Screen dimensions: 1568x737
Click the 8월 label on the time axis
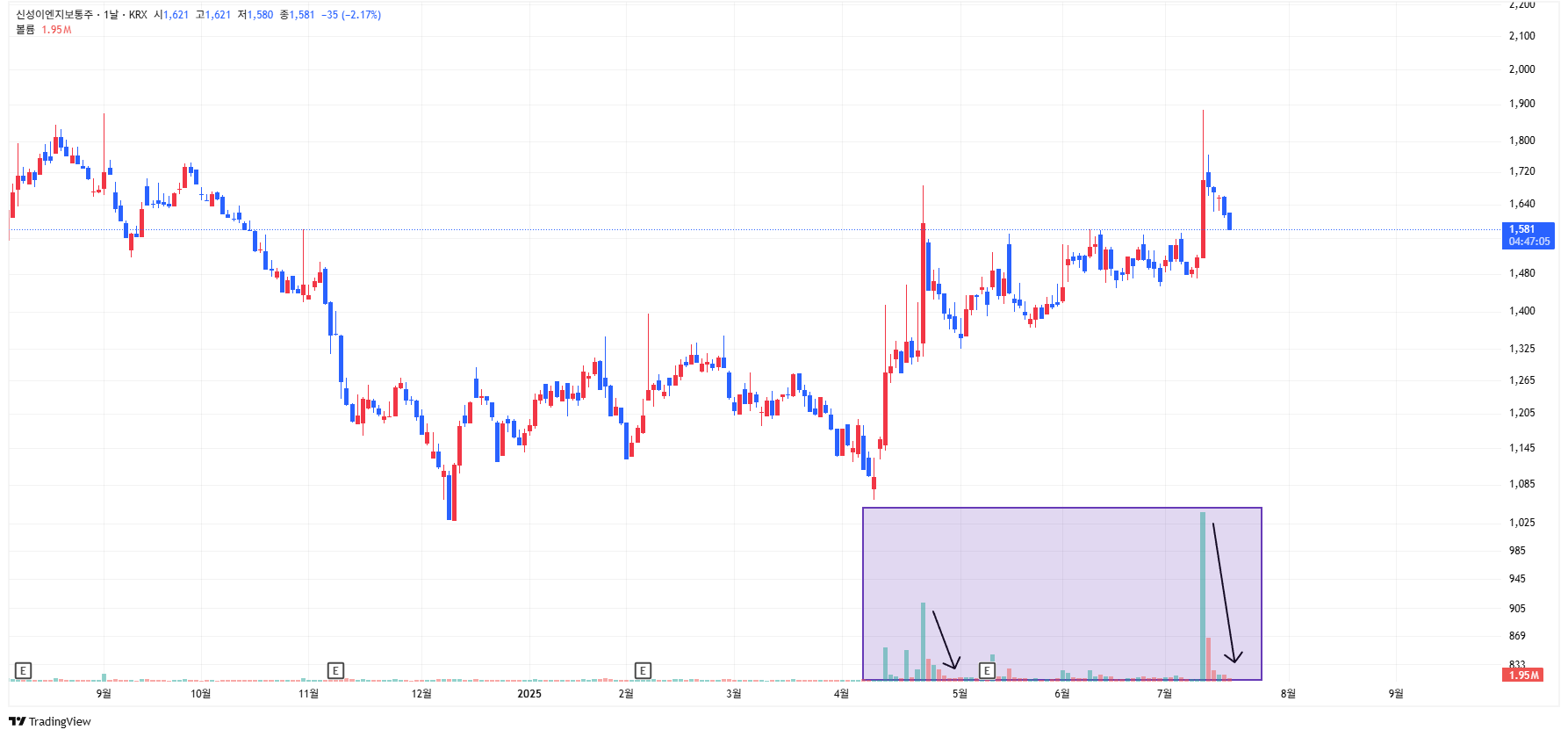[x=1288, y=694]
